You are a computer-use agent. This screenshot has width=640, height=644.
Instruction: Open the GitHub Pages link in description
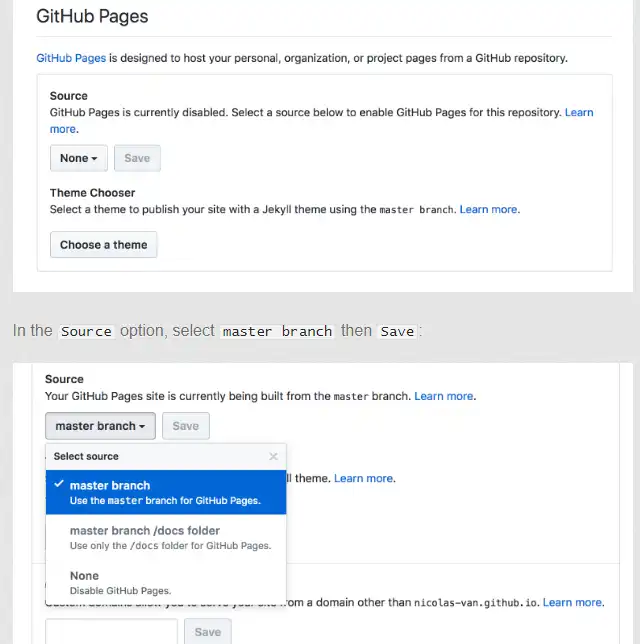tap(71, 58)
